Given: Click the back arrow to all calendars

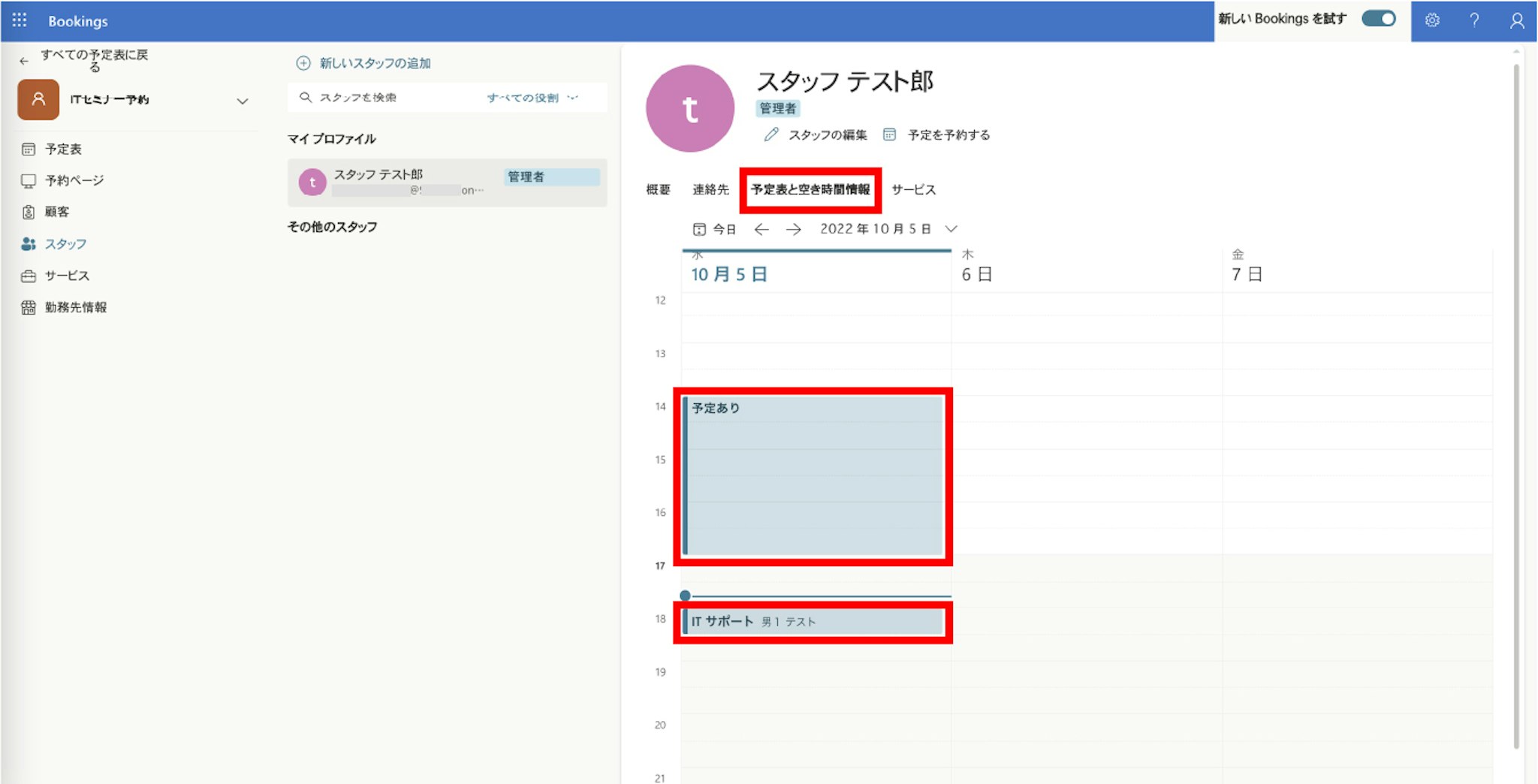Looking at the screenshot, I should click(24, 61).
